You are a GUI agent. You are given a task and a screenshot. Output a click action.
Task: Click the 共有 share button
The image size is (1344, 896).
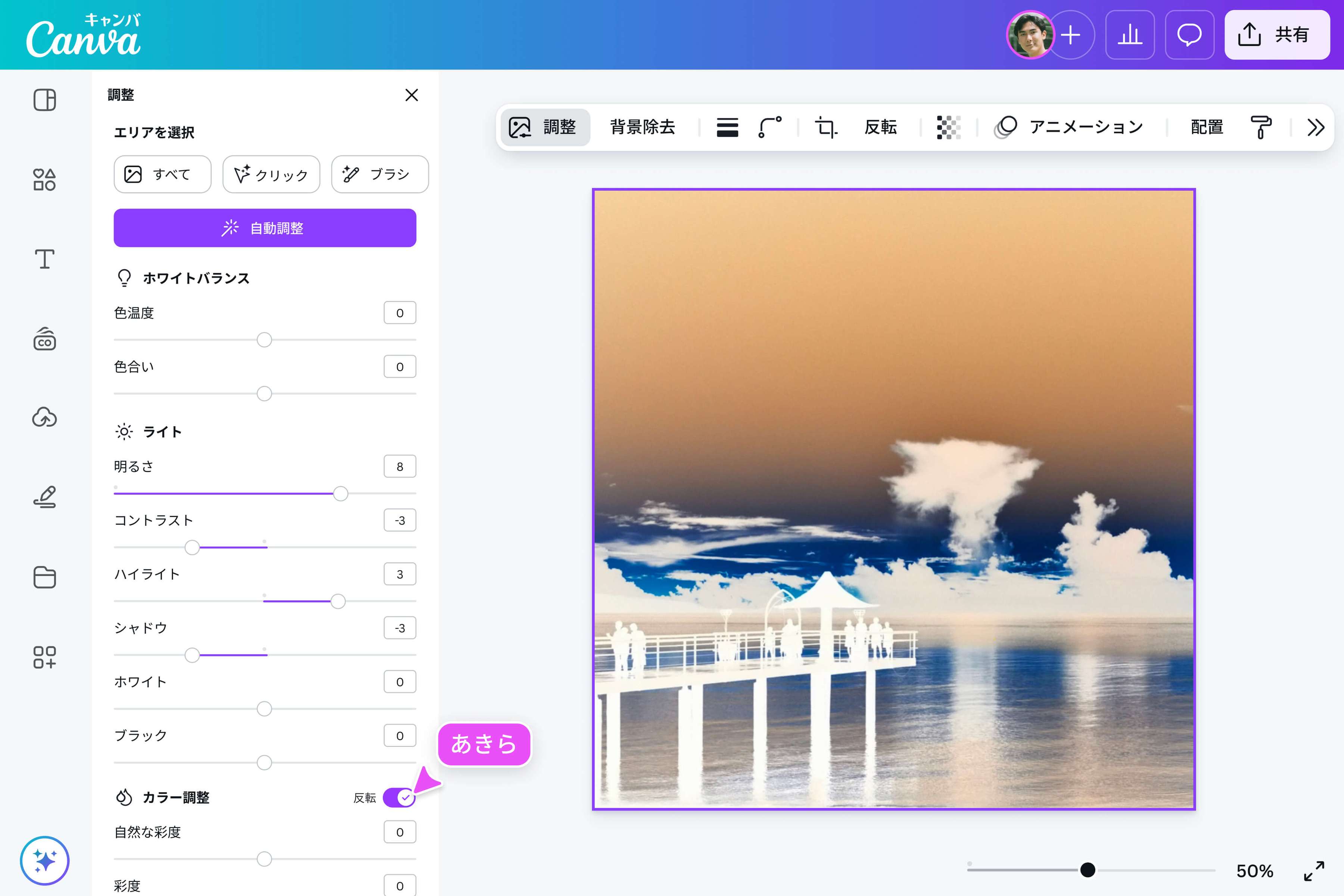pyautogui.click(x=1277, y=35)
